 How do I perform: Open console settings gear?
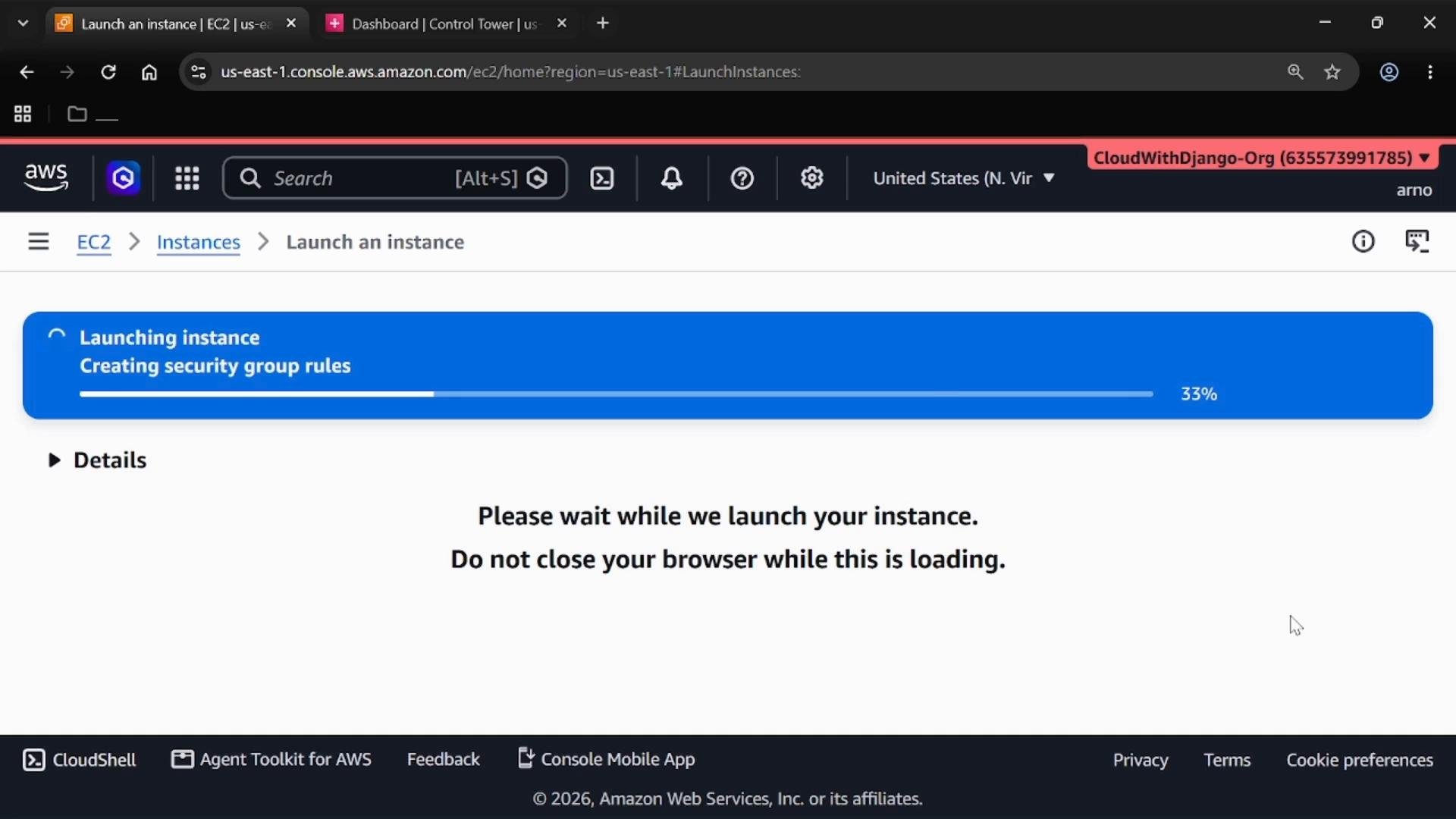point(812,178)
